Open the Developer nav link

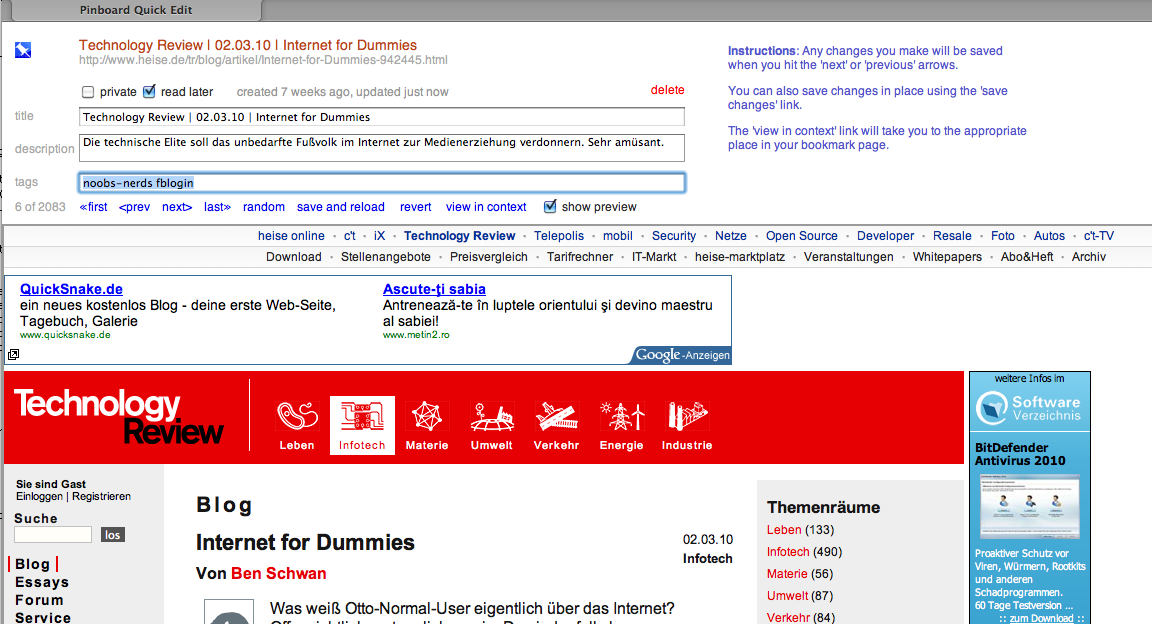[x=885, y=236]
